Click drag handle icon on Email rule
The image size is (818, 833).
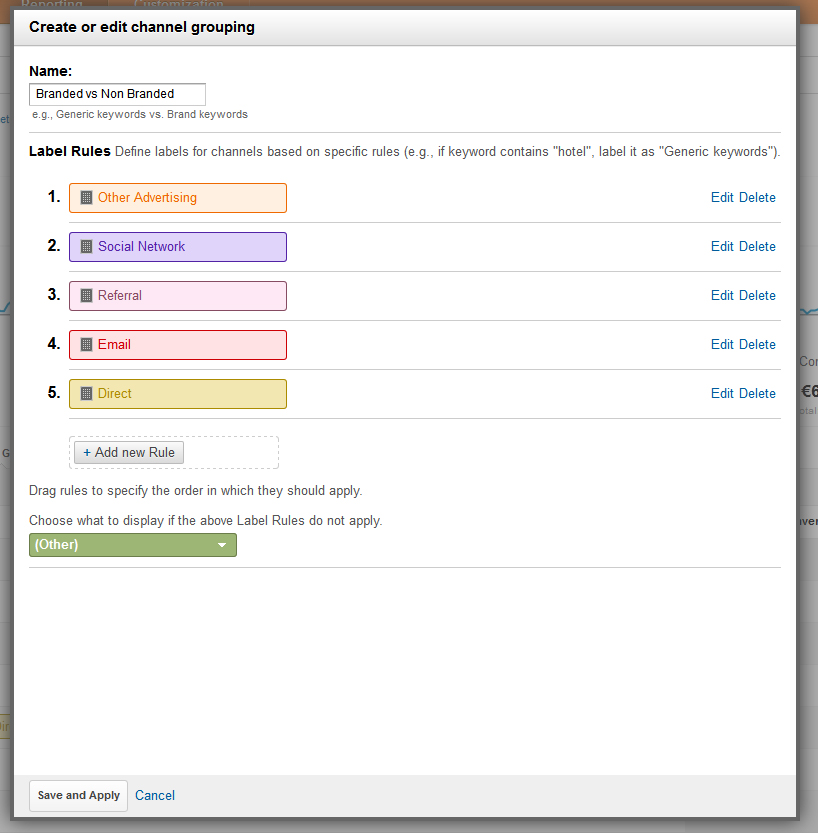[86, 345]
